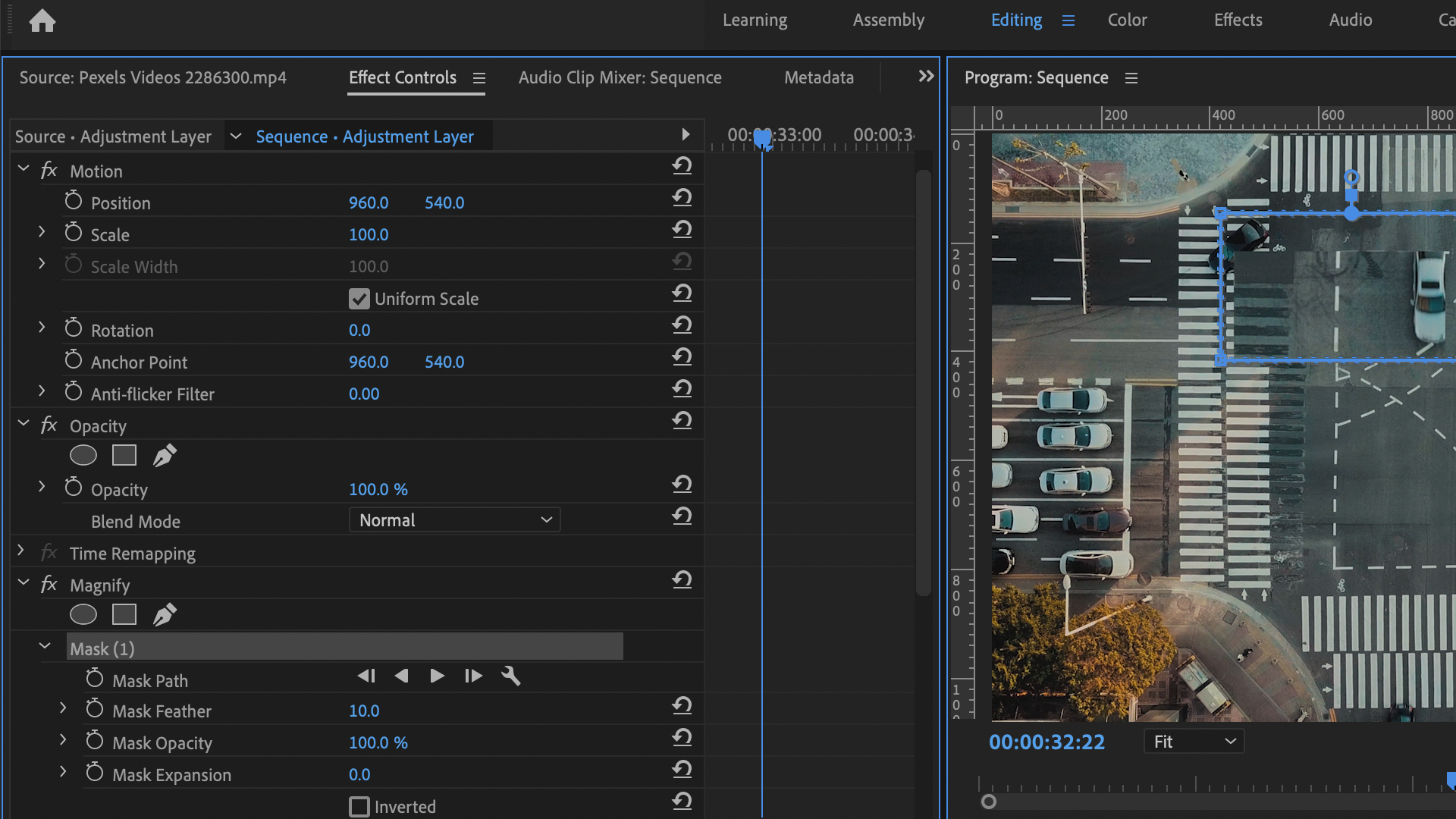Click the Sequence Adjustment Layer breadcrumb

[365, 136]
